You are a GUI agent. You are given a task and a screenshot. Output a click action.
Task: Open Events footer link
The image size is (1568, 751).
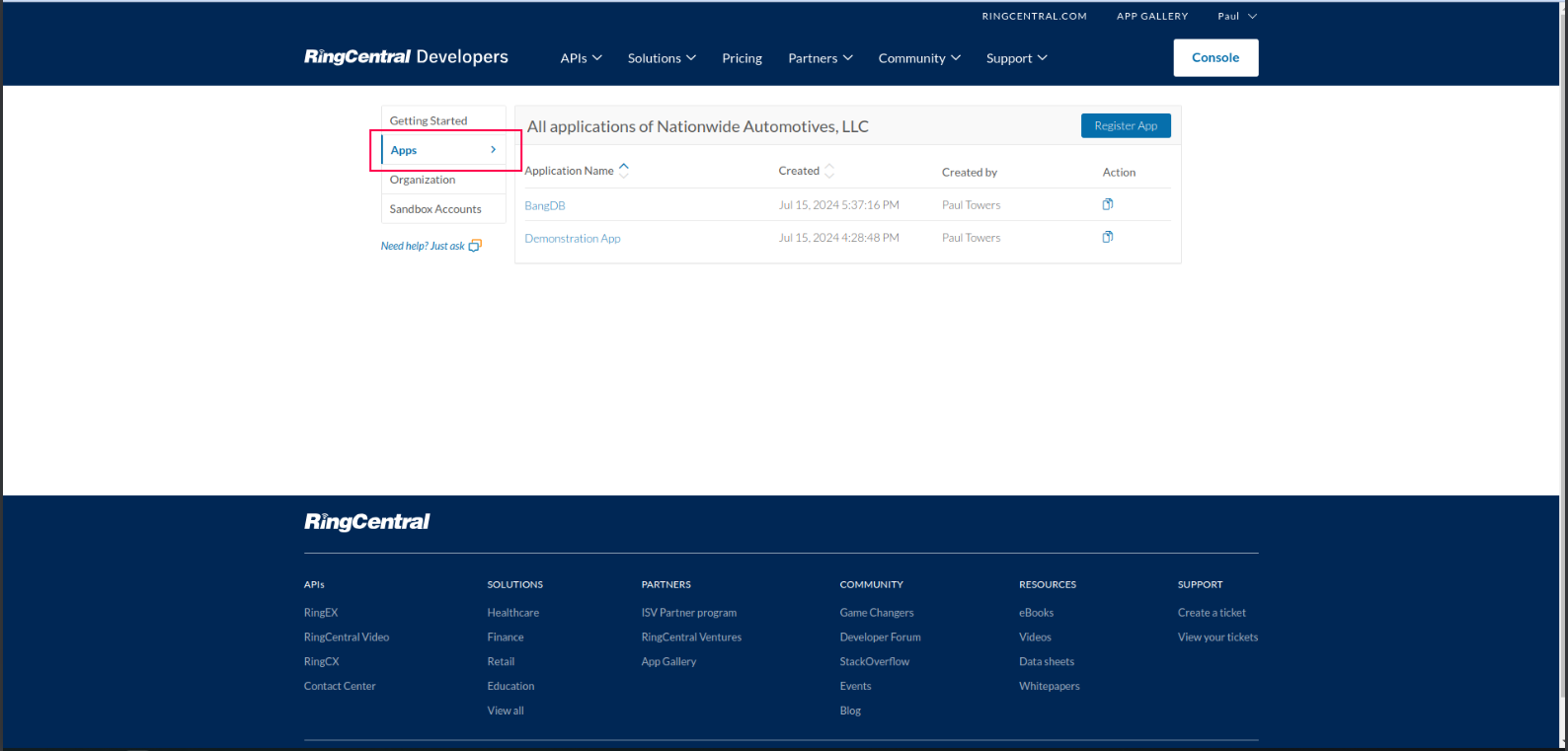(855, 687)
